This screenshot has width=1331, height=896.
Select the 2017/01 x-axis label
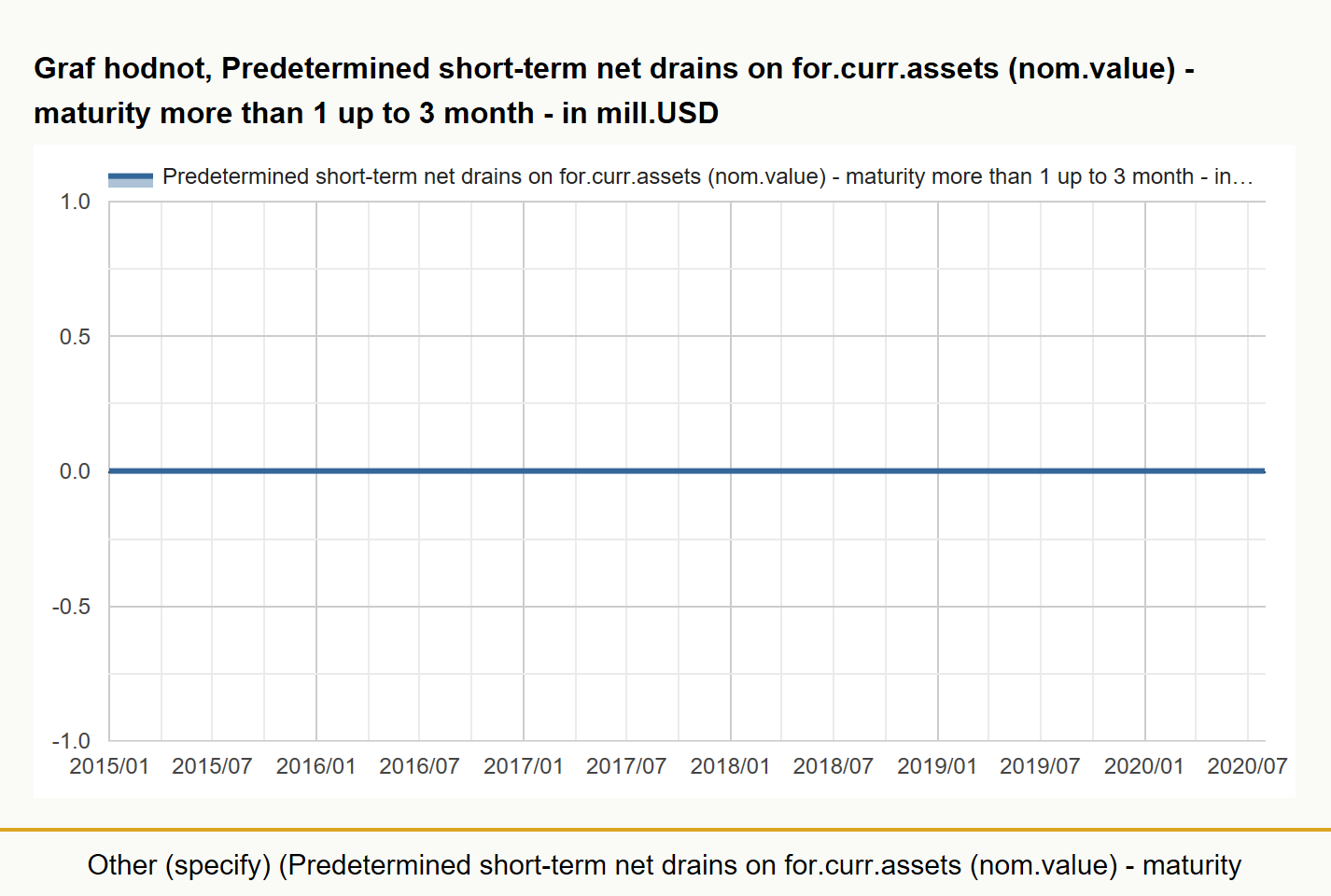[524, 766]
